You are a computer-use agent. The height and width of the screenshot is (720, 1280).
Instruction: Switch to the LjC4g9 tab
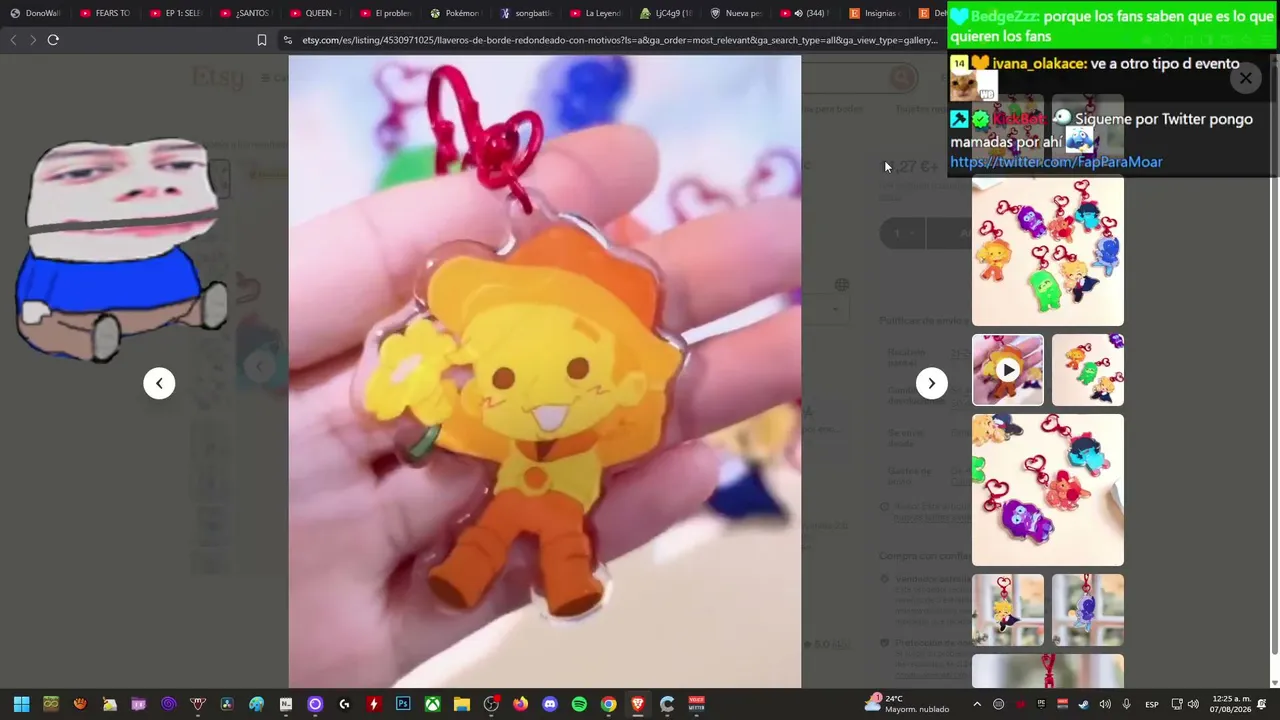666,13
